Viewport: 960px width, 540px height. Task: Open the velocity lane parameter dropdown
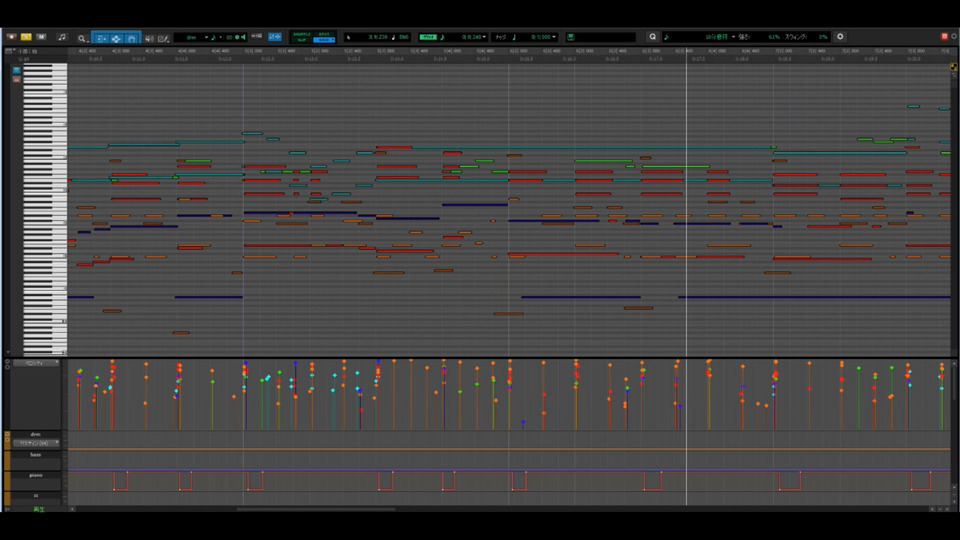pos(36,363)
